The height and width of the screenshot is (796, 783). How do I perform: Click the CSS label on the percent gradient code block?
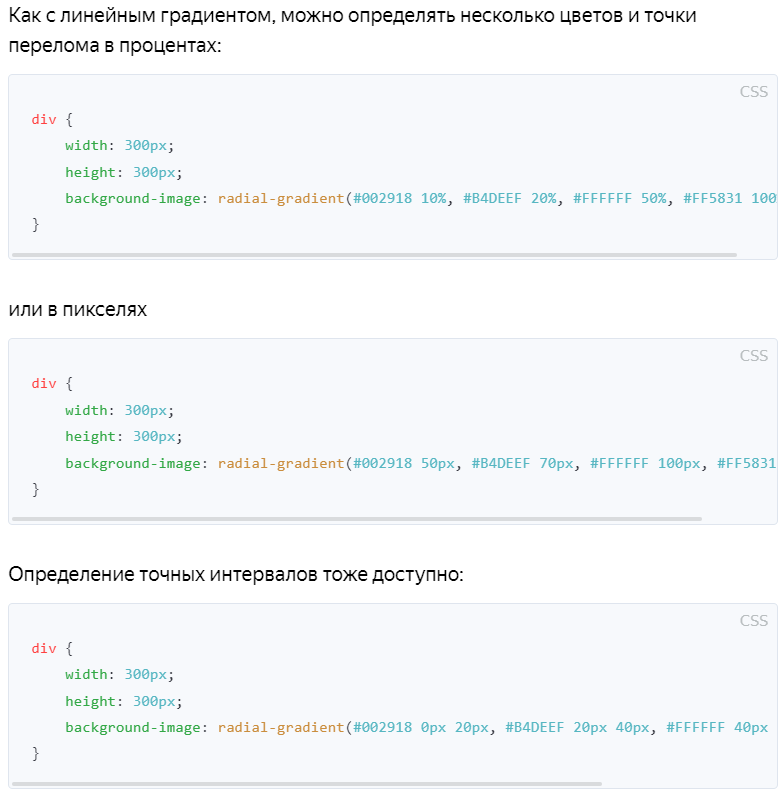753,92
